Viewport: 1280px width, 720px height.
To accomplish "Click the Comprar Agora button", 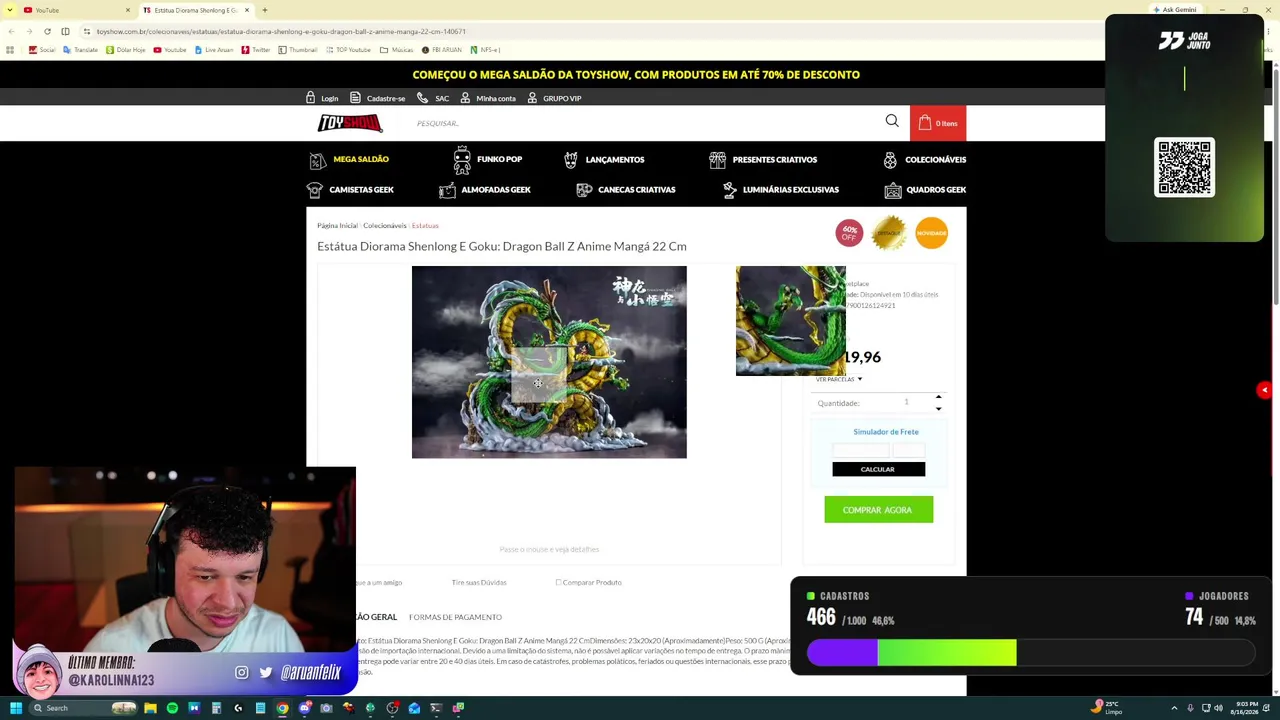I will tap(878, 510).
